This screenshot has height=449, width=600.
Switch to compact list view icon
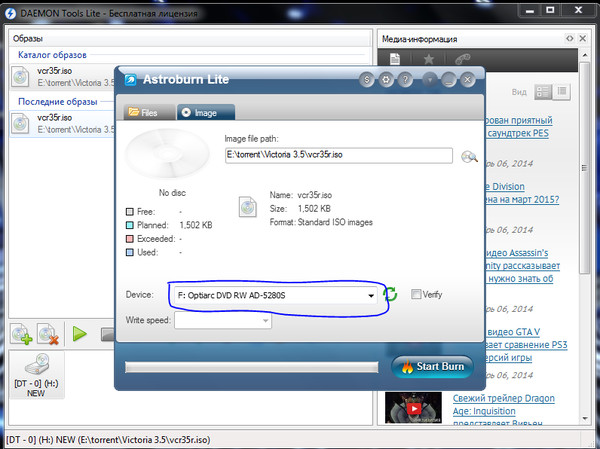coord(562,91)
